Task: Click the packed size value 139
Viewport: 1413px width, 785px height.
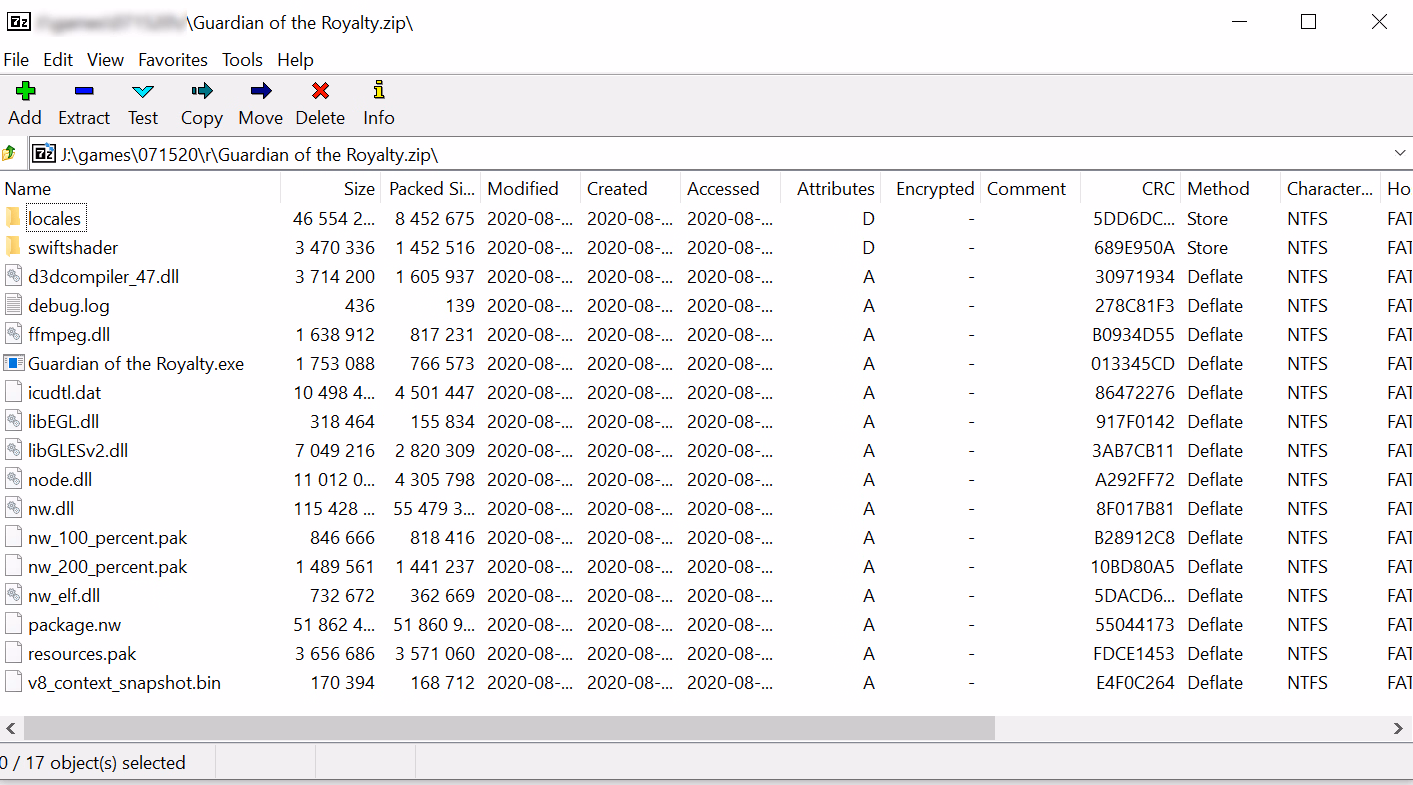Action: tap(460, 305)
